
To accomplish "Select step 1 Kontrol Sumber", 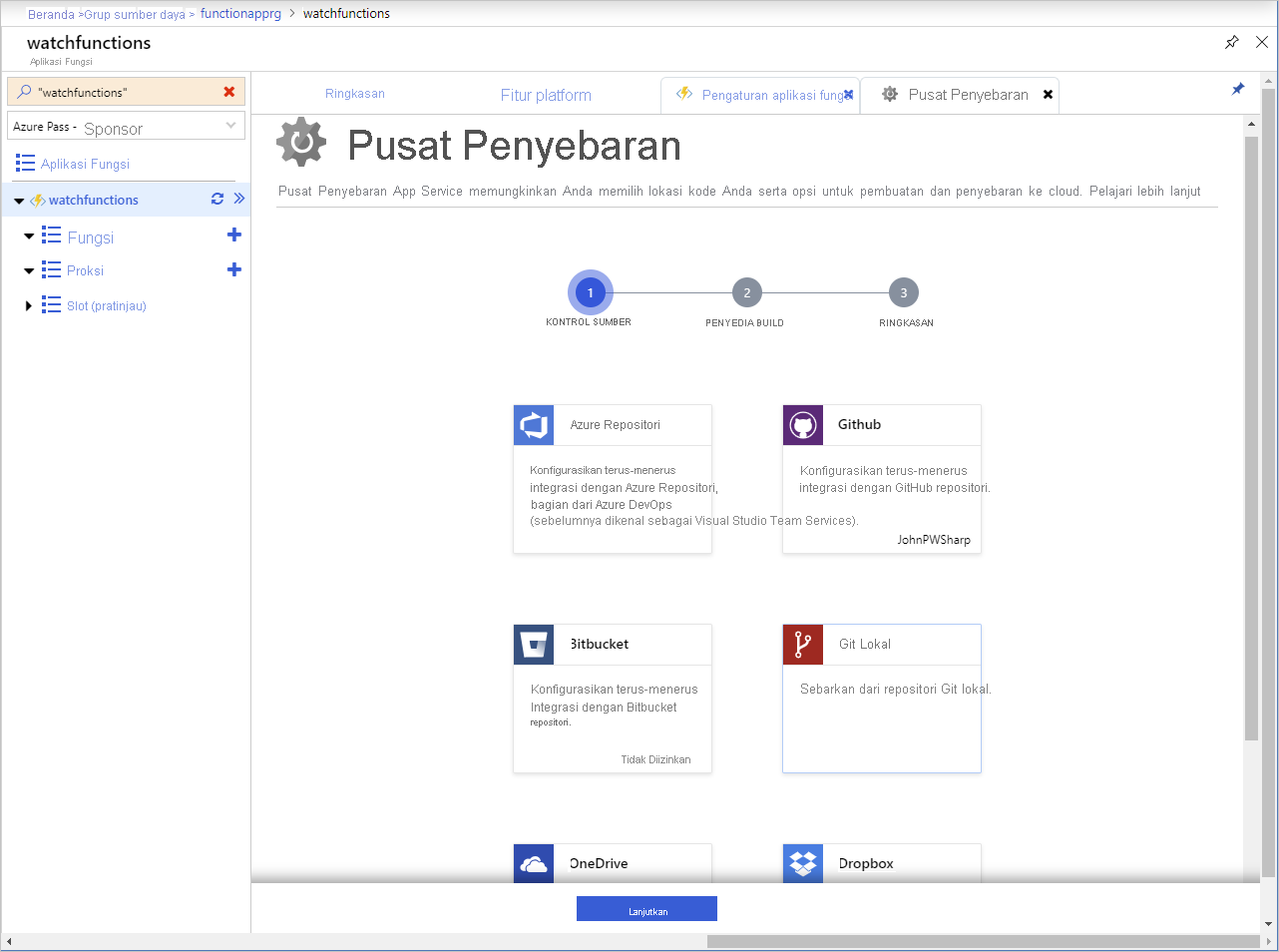I will coord(590,292).
